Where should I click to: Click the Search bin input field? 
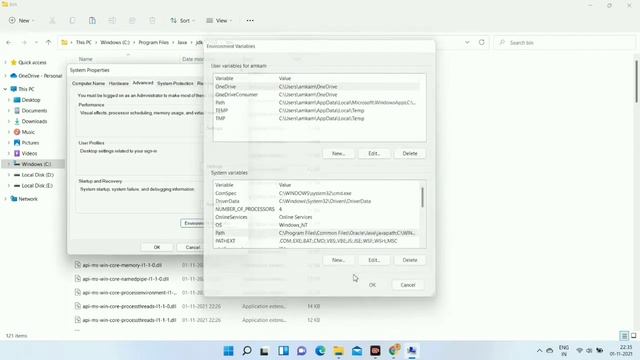564,42
